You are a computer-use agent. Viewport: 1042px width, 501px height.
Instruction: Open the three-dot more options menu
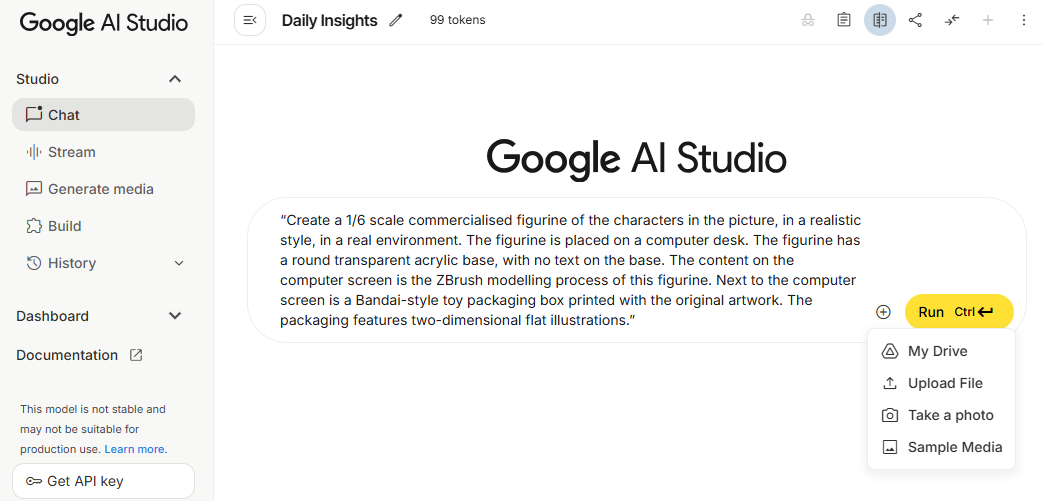click(x=1023, y=20)
